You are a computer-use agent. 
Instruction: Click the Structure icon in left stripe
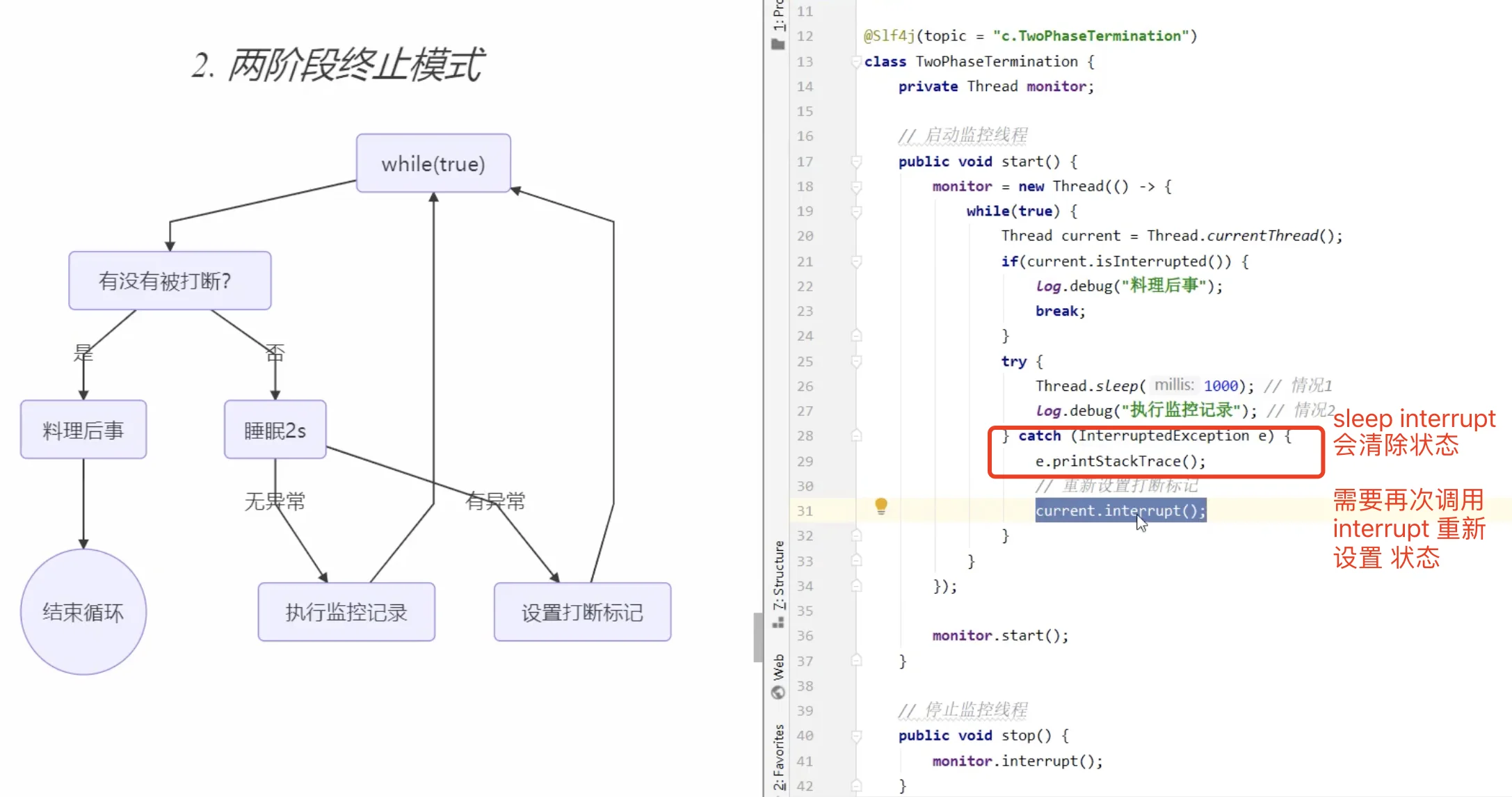coord(778,622)
